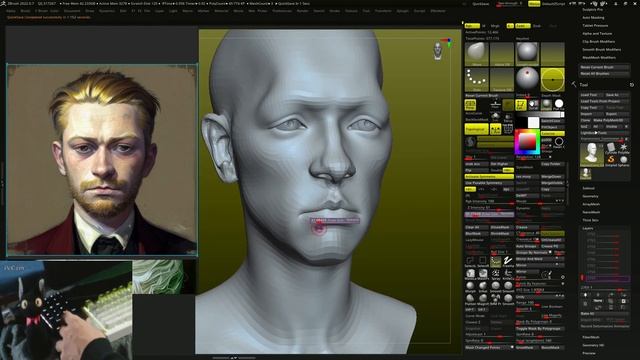Expand the Geometry section

point(590,196)
